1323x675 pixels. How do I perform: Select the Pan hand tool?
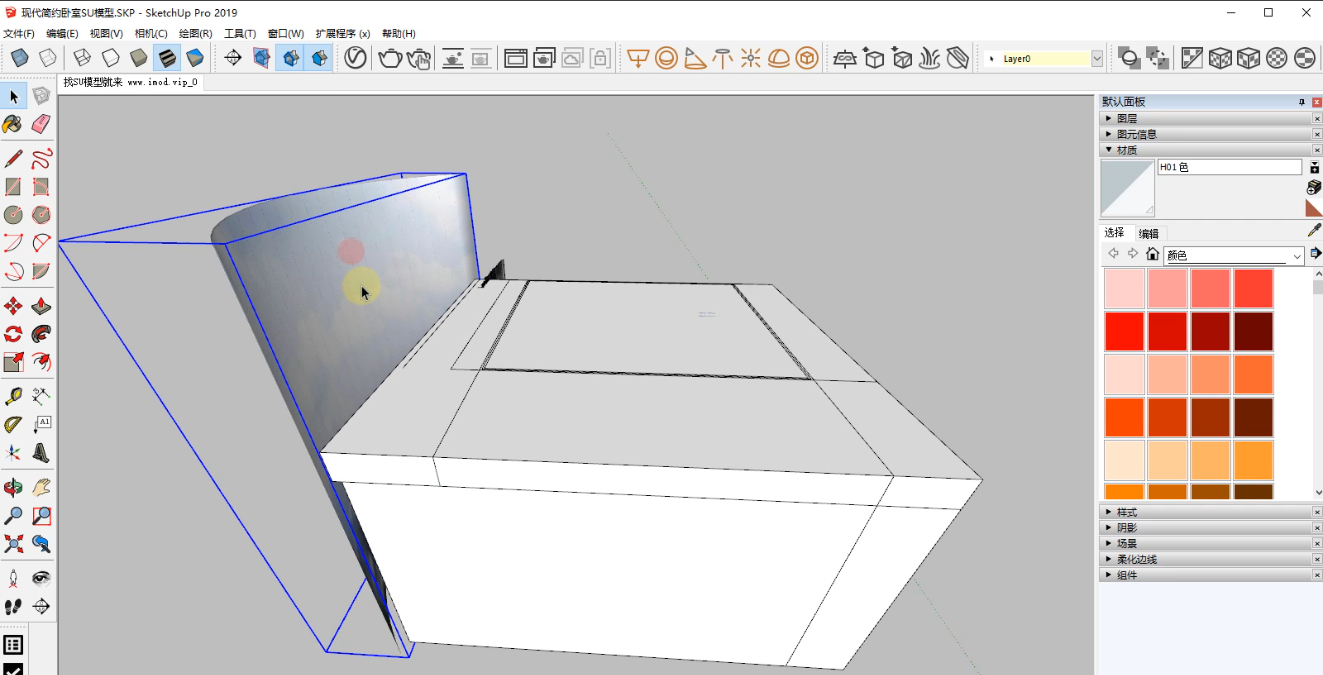[x=41, y=488]
